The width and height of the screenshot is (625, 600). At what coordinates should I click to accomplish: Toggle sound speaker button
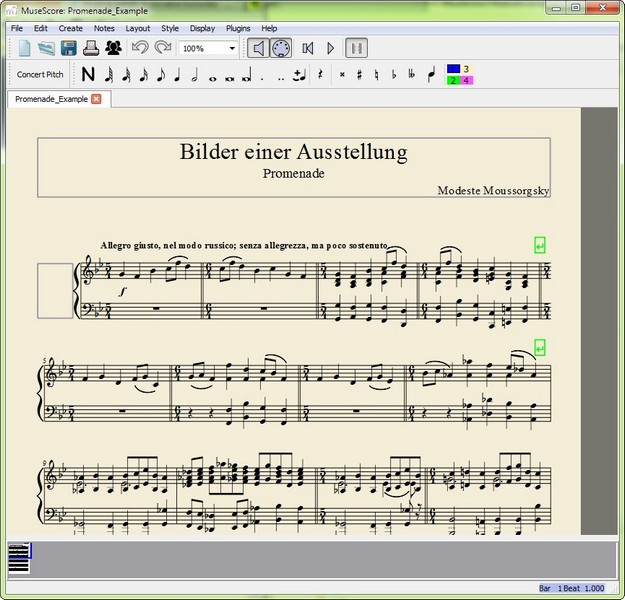pyautogui.click(x=258, y=49)
